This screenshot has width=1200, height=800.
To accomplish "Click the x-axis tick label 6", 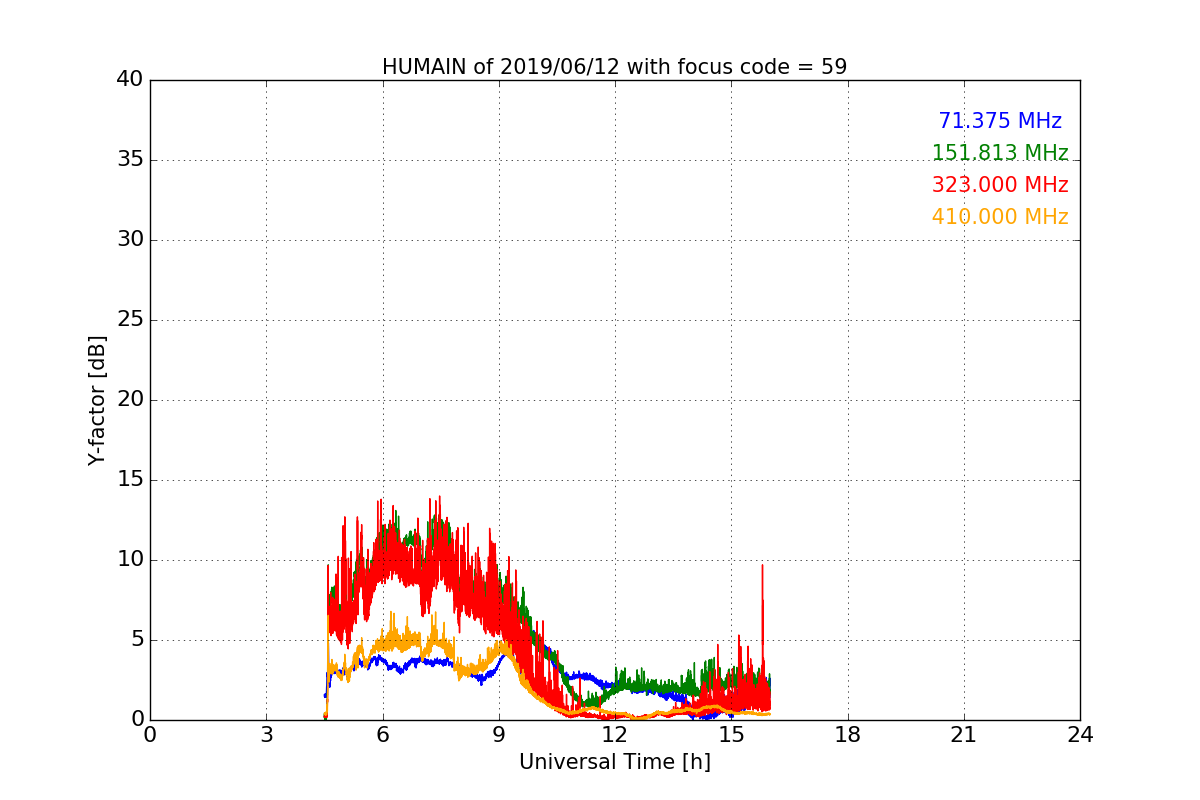I will [382, 735].
